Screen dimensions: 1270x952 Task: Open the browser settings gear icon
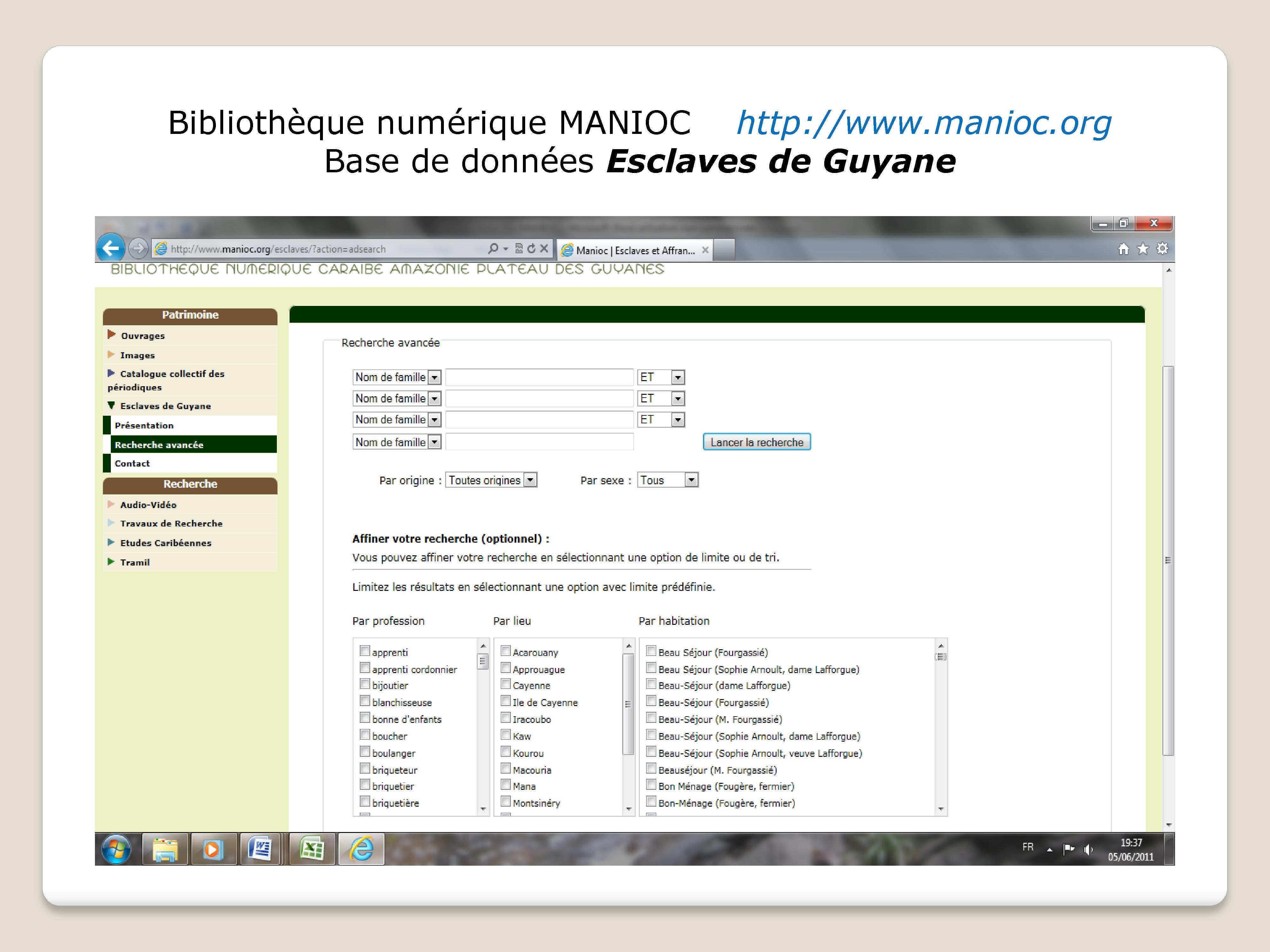pyautogui.click(x=1163, y=249)
